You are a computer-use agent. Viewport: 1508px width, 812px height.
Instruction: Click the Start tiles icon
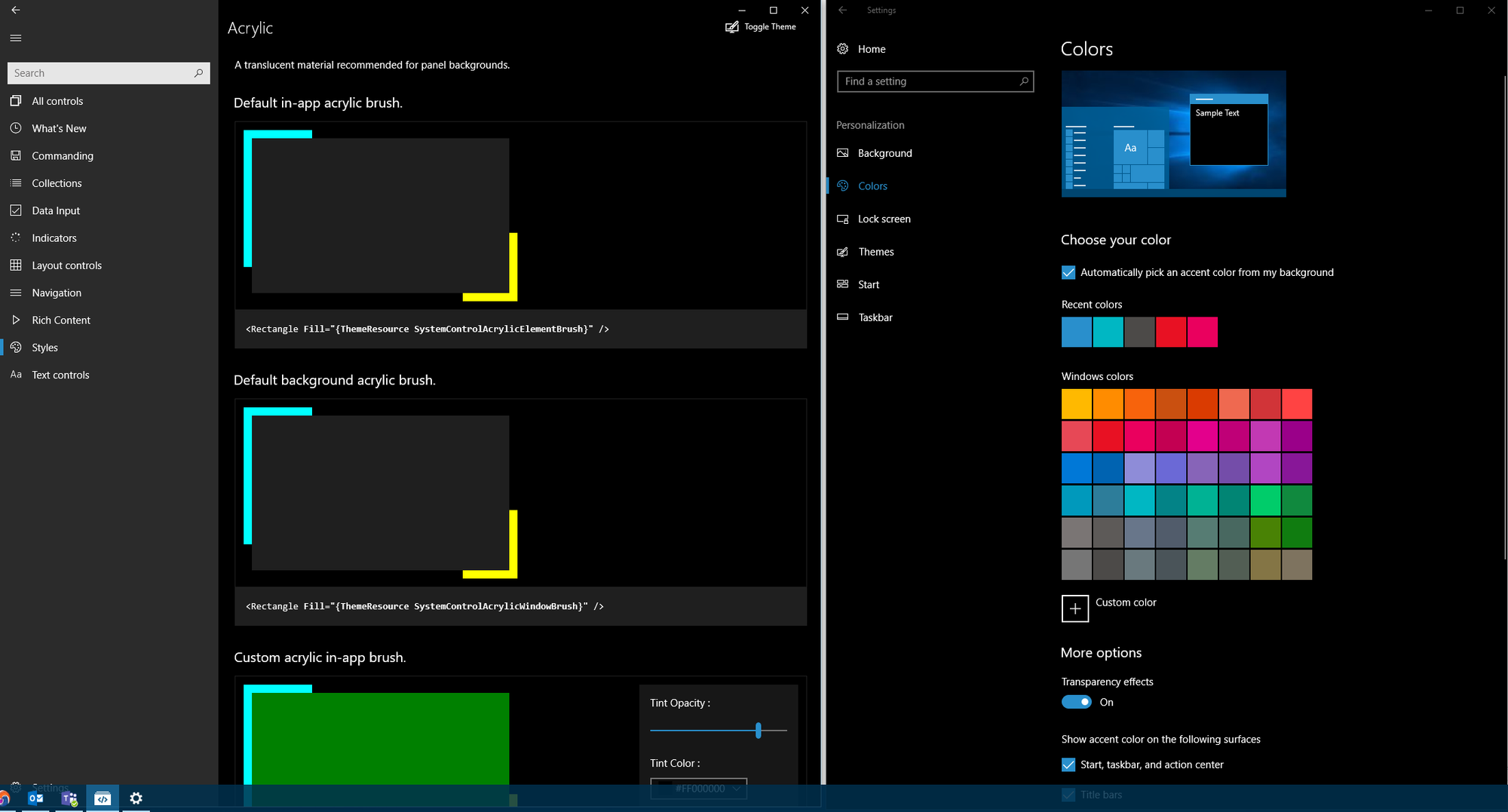click(843, 284)
